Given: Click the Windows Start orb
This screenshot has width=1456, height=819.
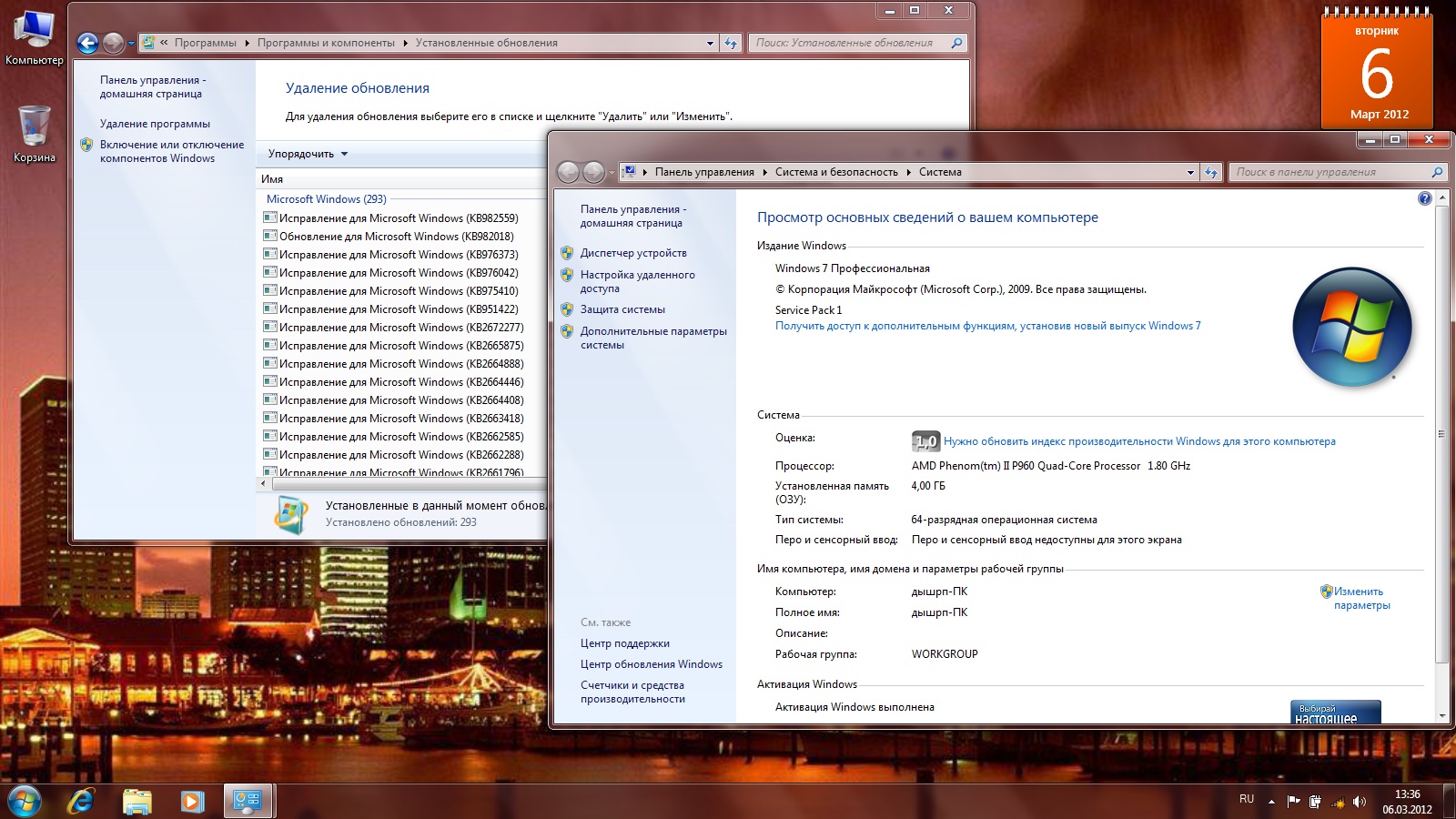Looking at the screenshot, I should point(25,801).
